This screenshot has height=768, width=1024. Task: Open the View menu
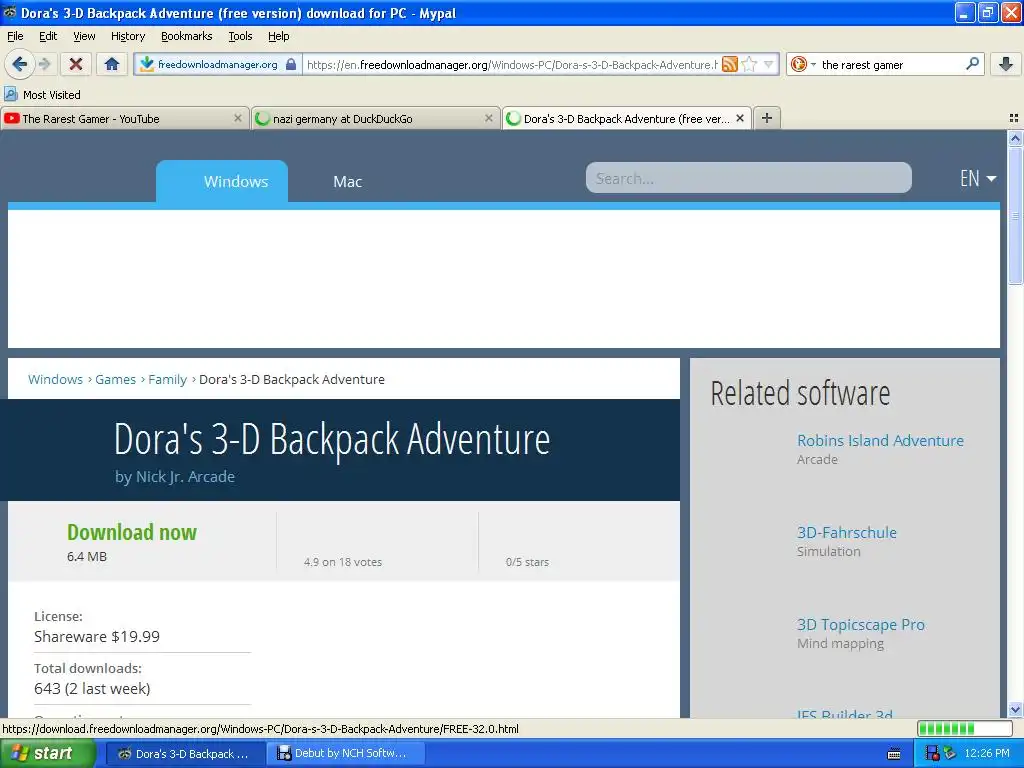click(x=84, y=36)
